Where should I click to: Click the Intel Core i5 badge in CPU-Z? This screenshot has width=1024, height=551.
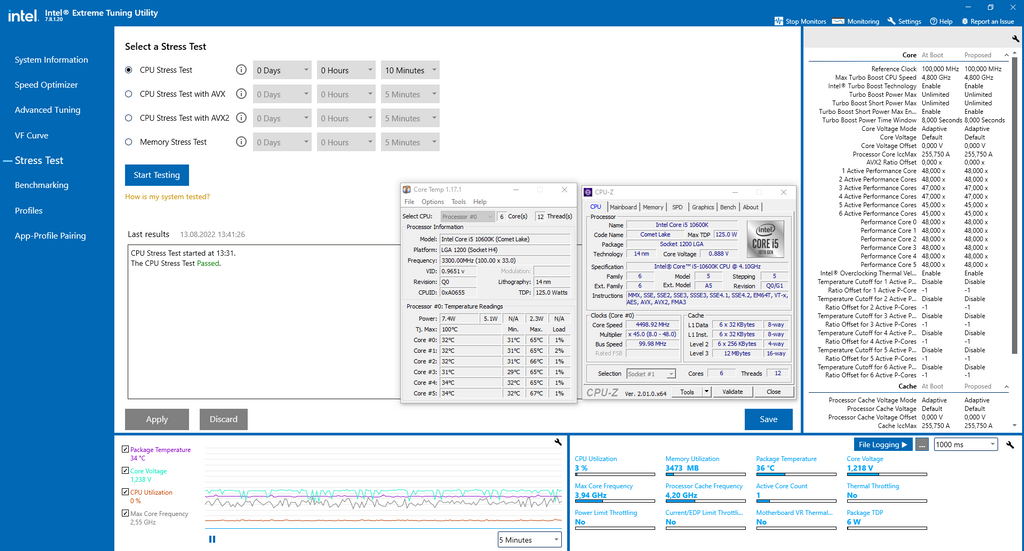click(765, 240)
